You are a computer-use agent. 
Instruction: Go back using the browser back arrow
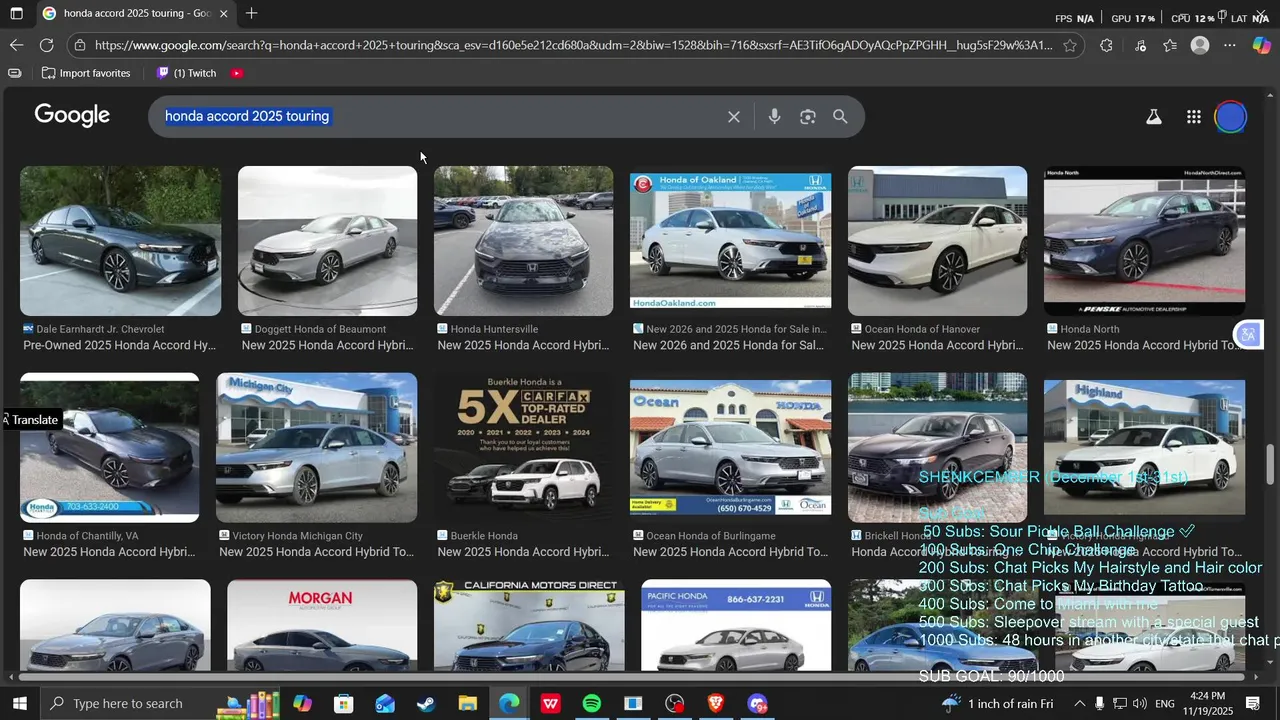click(x=16, y=45)
